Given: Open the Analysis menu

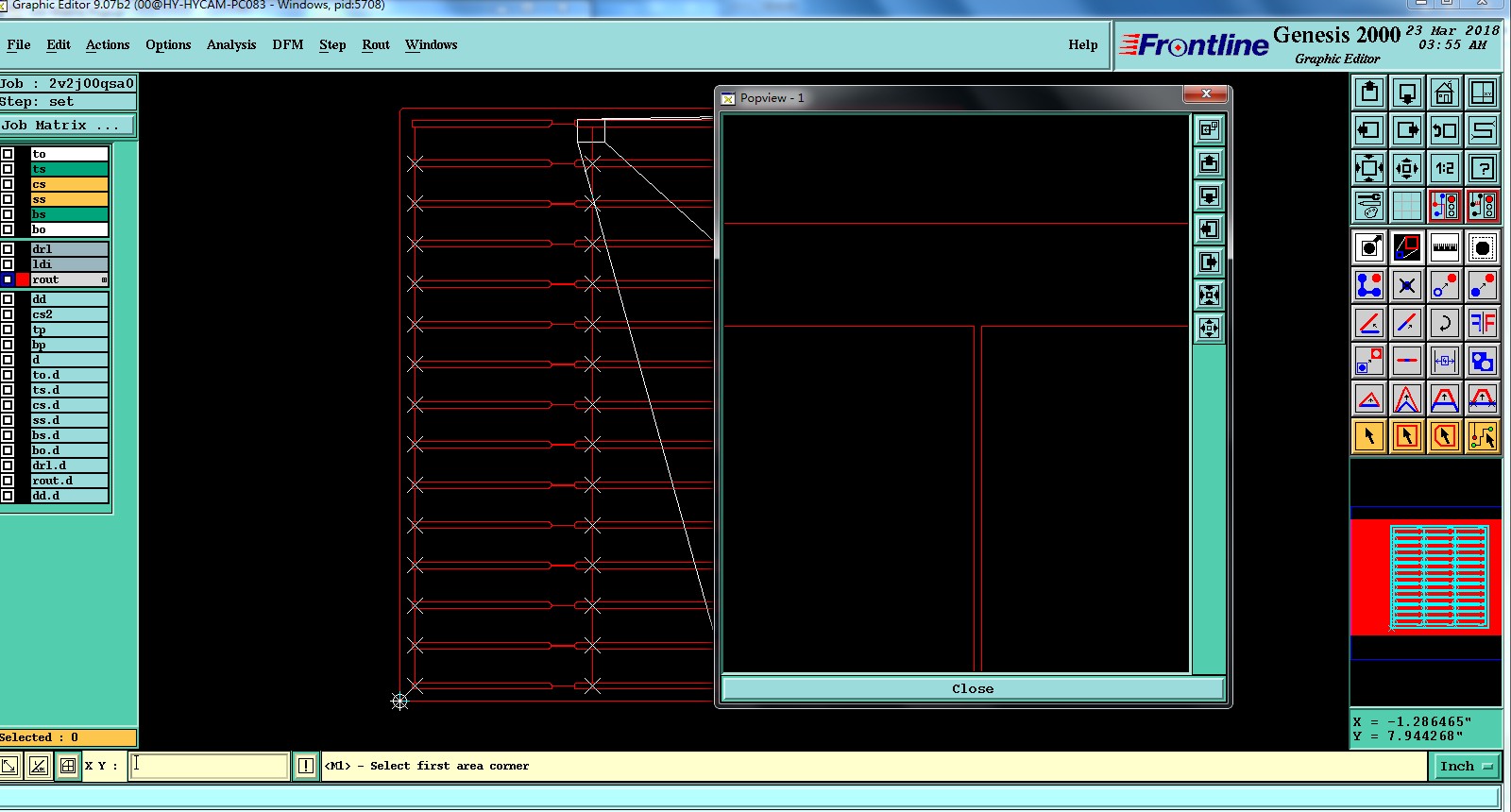Looking at the screenshot, I should pos(231,44).
